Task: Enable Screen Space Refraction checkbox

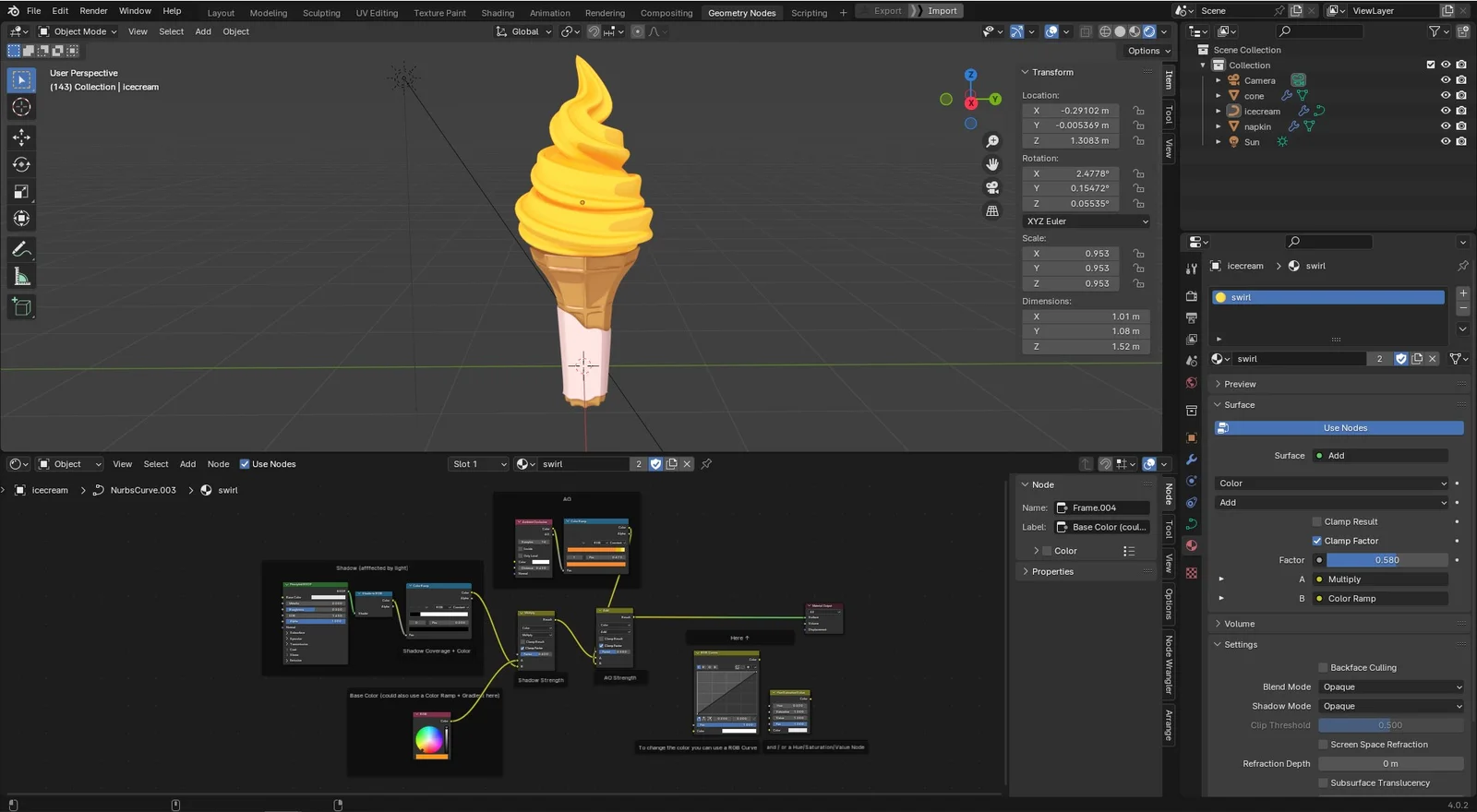Action: pyautogui.click(x=1323, y=745)
